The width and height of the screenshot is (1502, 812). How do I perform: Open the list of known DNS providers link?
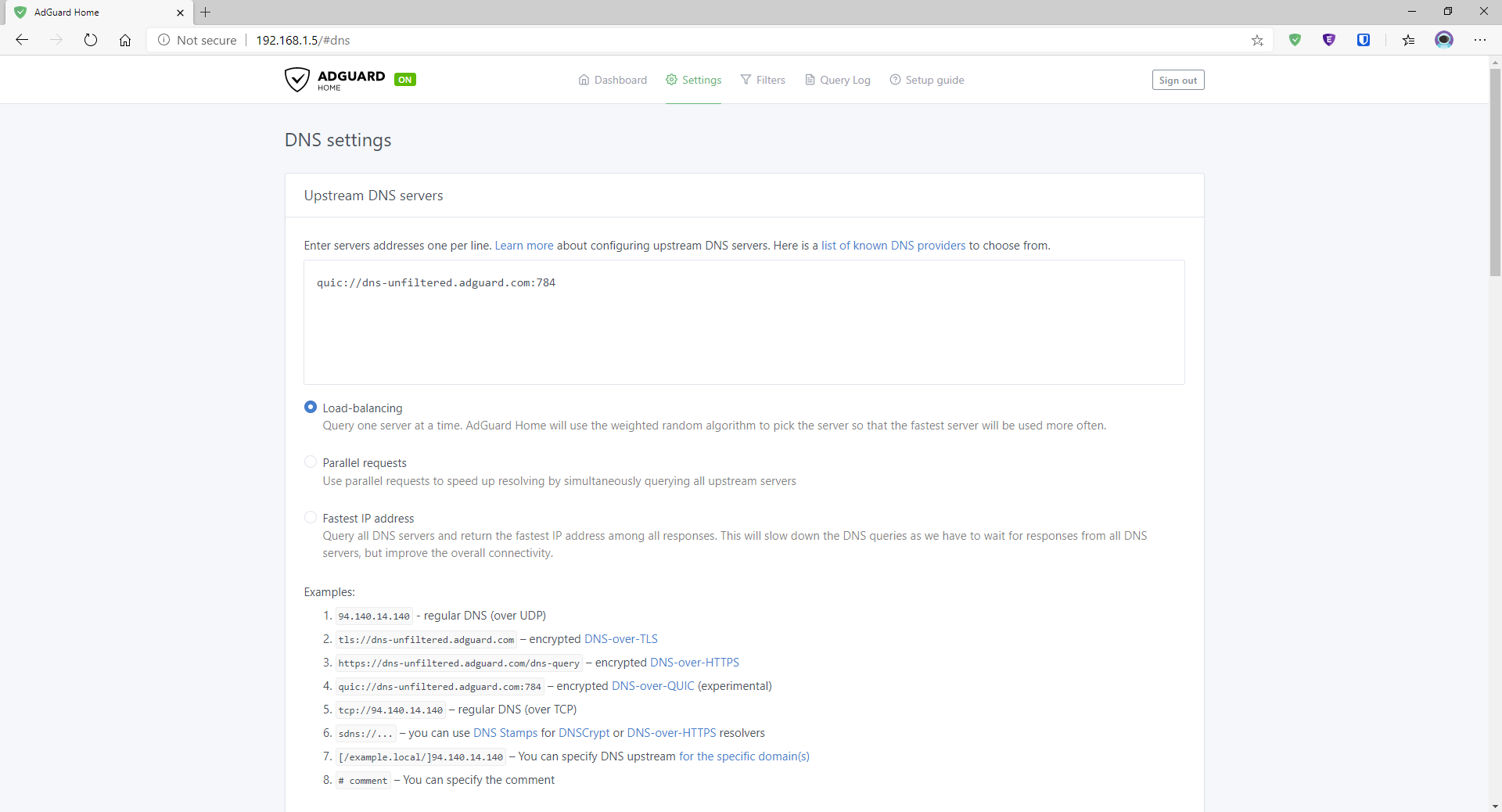tap(893, 246)
